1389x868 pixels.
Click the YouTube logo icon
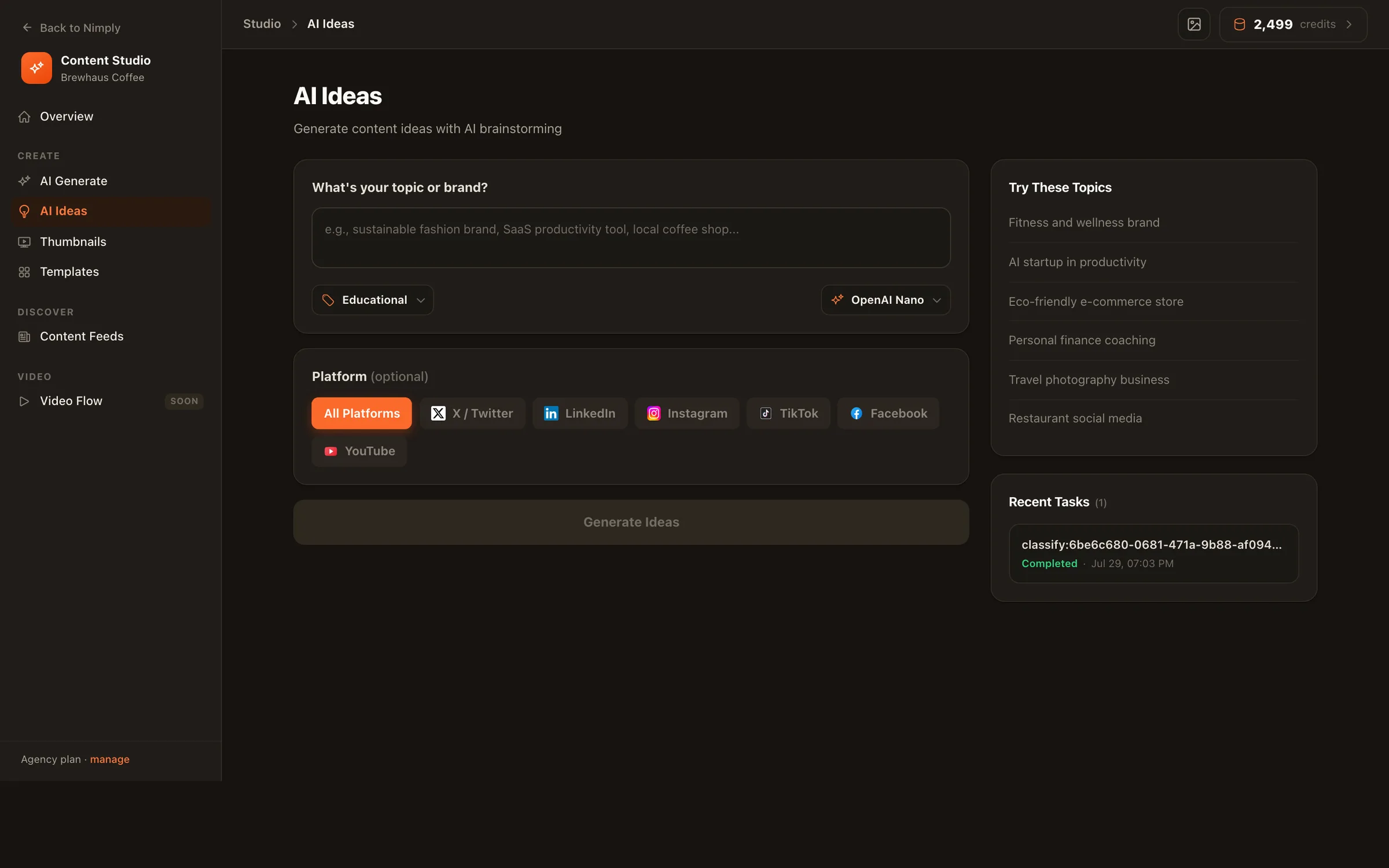point(330,451)
